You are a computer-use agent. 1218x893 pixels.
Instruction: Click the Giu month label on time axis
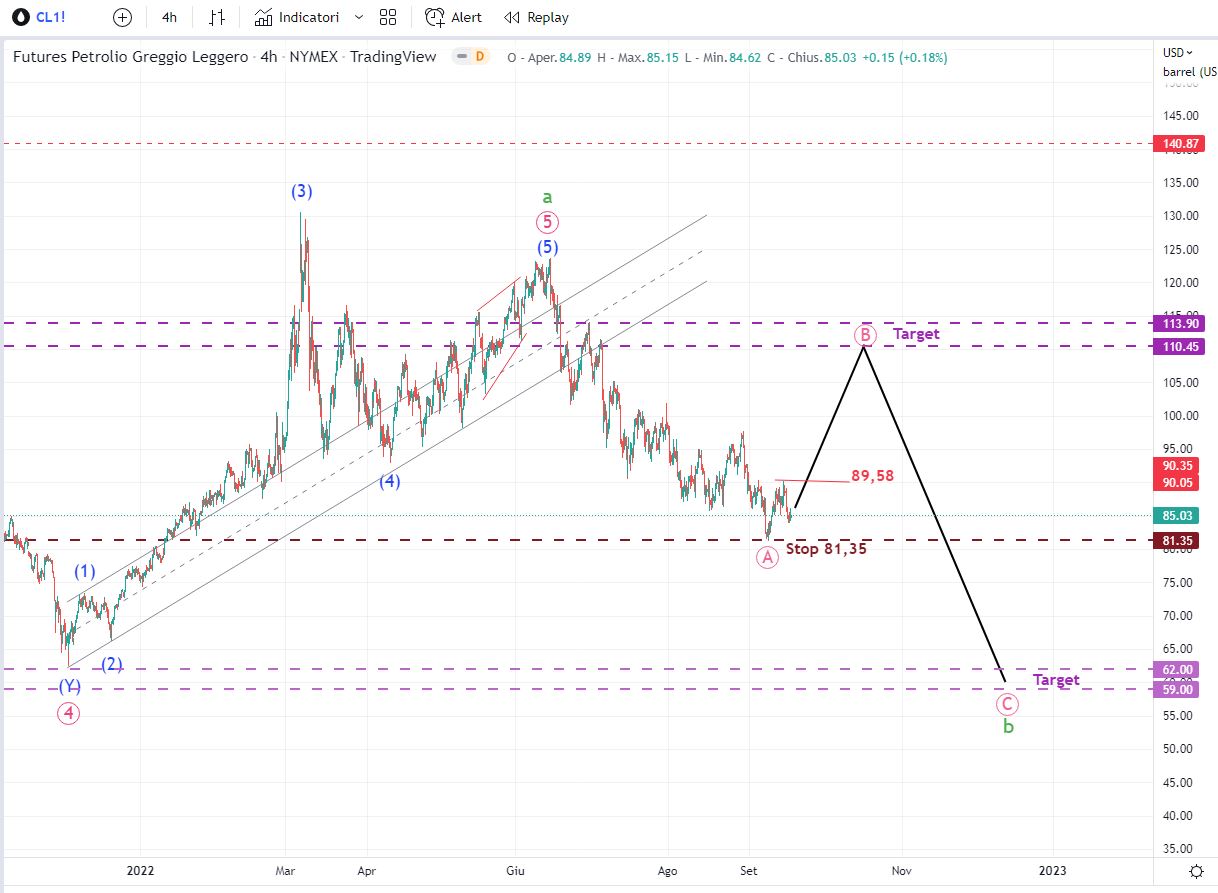coord(516,871)
